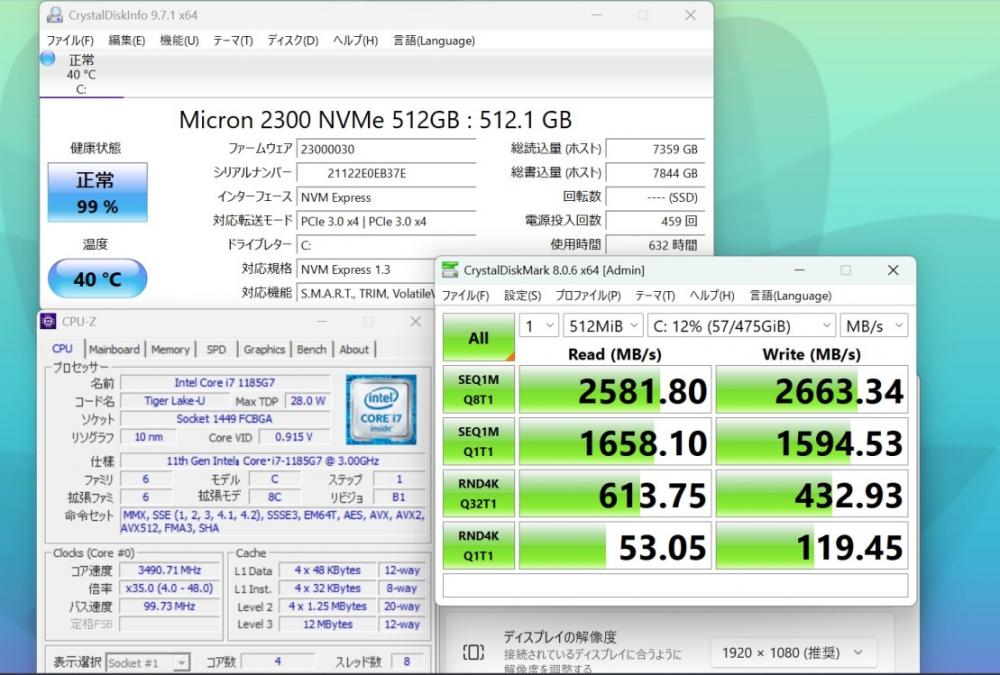This screenshot has height=675, width=1000.
Task: Click the core speed value 3490.71 MHz
Action: coord(169,570)
